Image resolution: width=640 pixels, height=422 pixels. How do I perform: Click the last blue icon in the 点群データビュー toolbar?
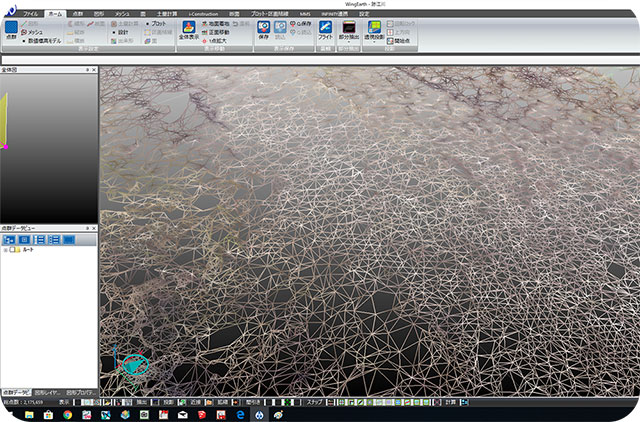pos(69,240)
